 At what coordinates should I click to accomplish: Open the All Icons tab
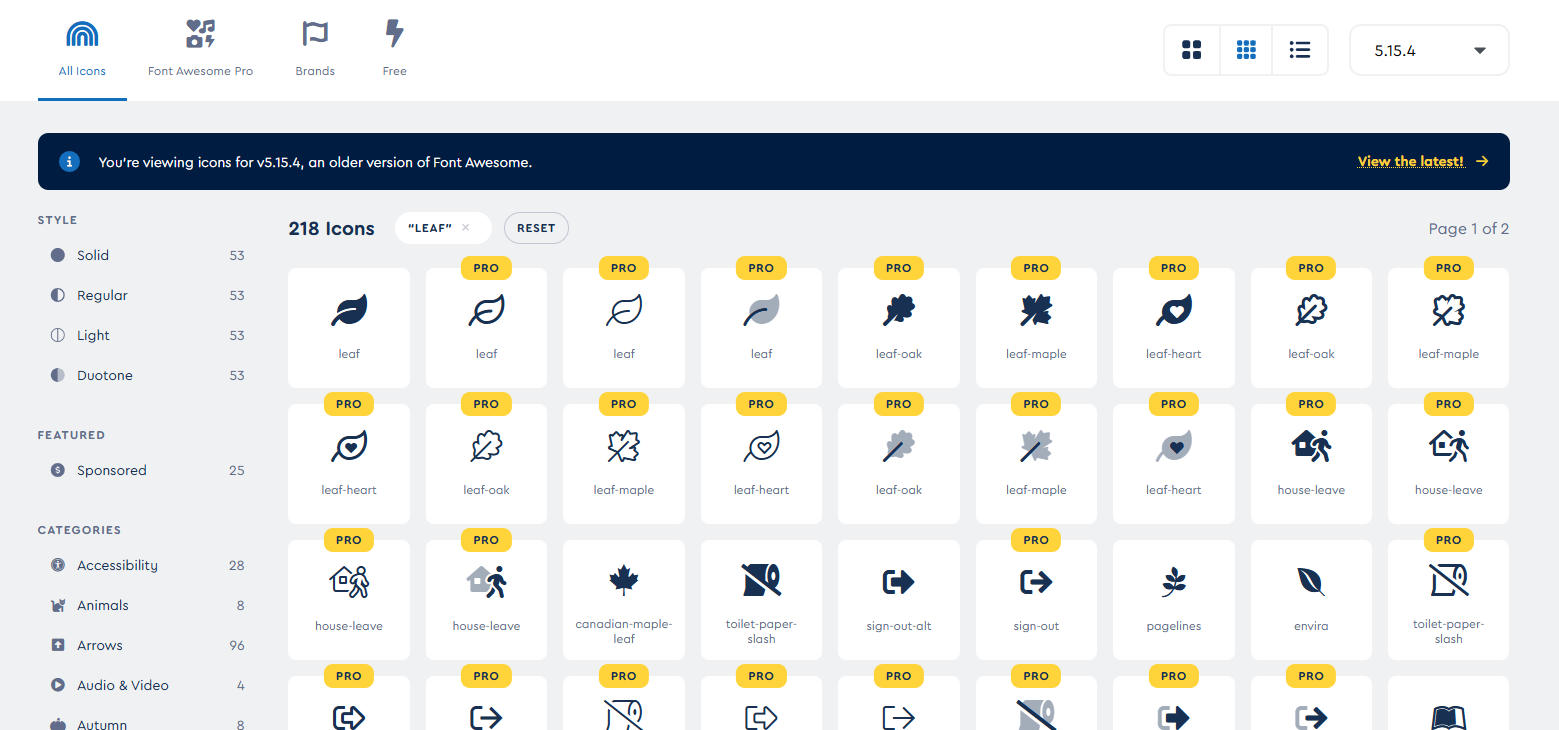click(x=82, y=49)
